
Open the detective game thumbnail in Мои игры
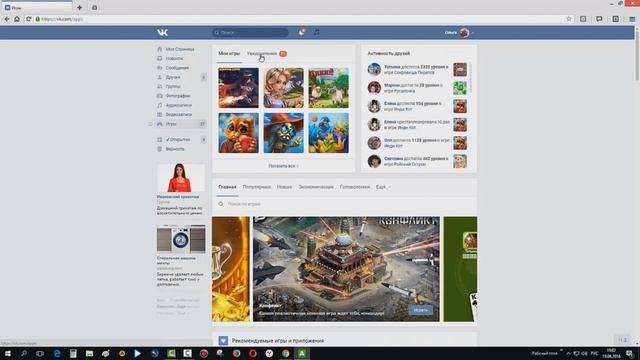(x=238, y=88)
